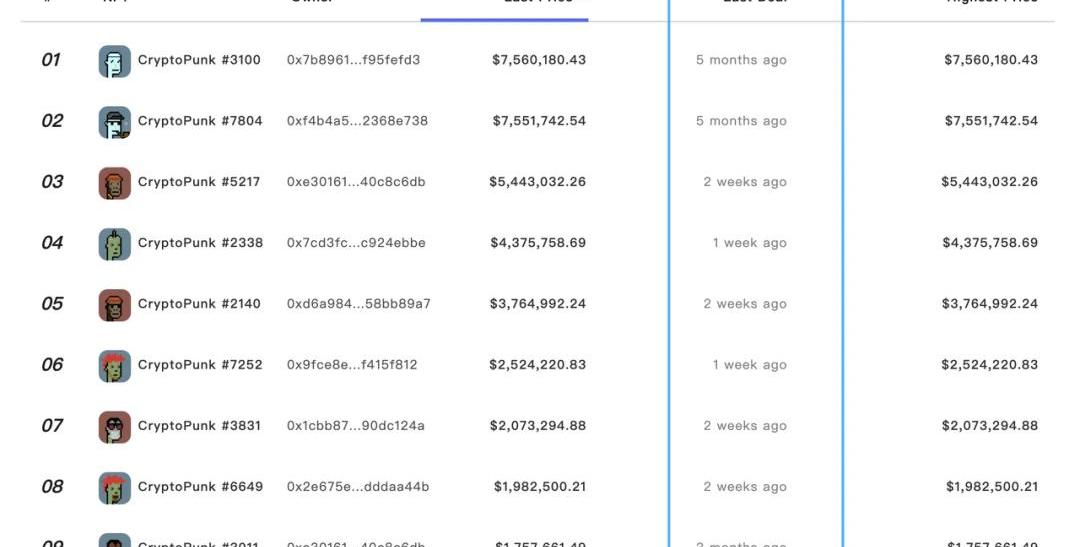Visit owner address 0xf4b4a5...2368e738
Screen dimensions: 1080x547
click(x=357, y=121)
